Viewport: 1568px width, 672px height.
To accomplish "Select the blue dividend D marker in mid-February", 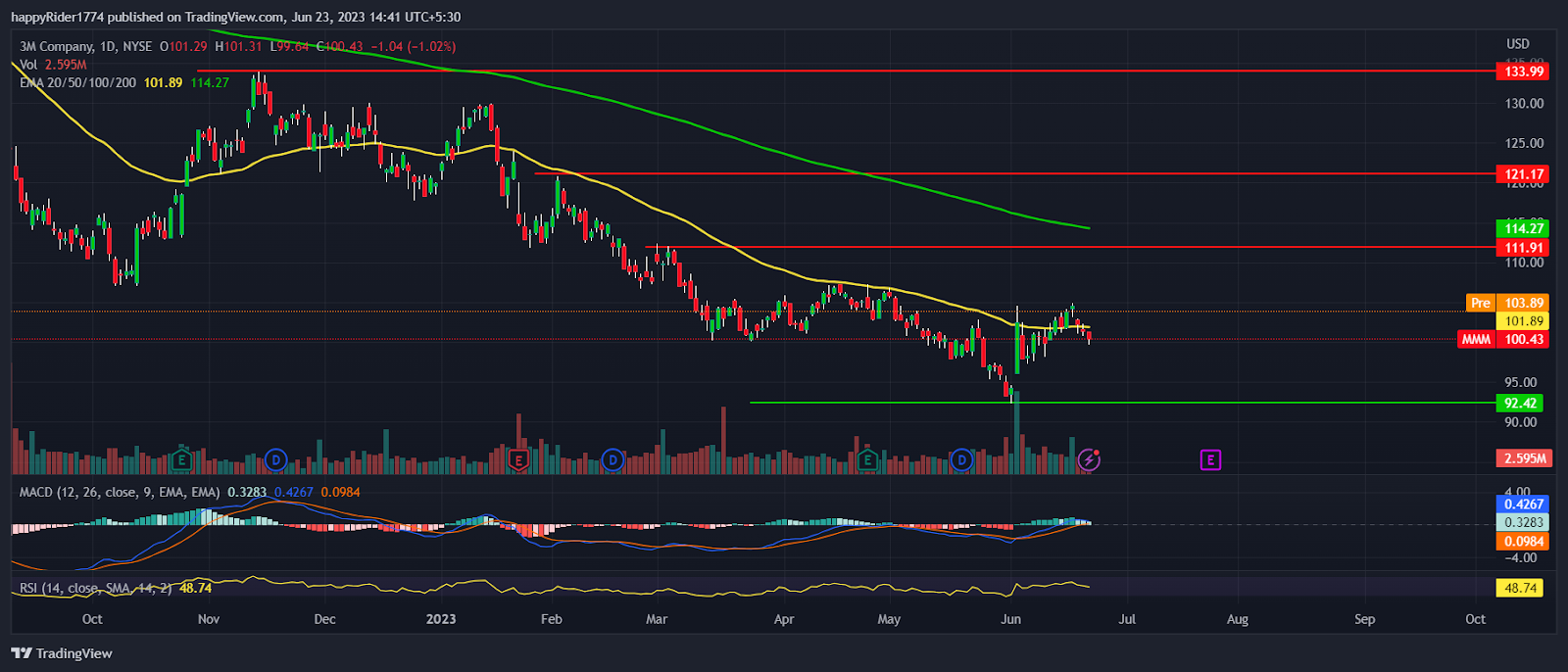I will [613, 459].
